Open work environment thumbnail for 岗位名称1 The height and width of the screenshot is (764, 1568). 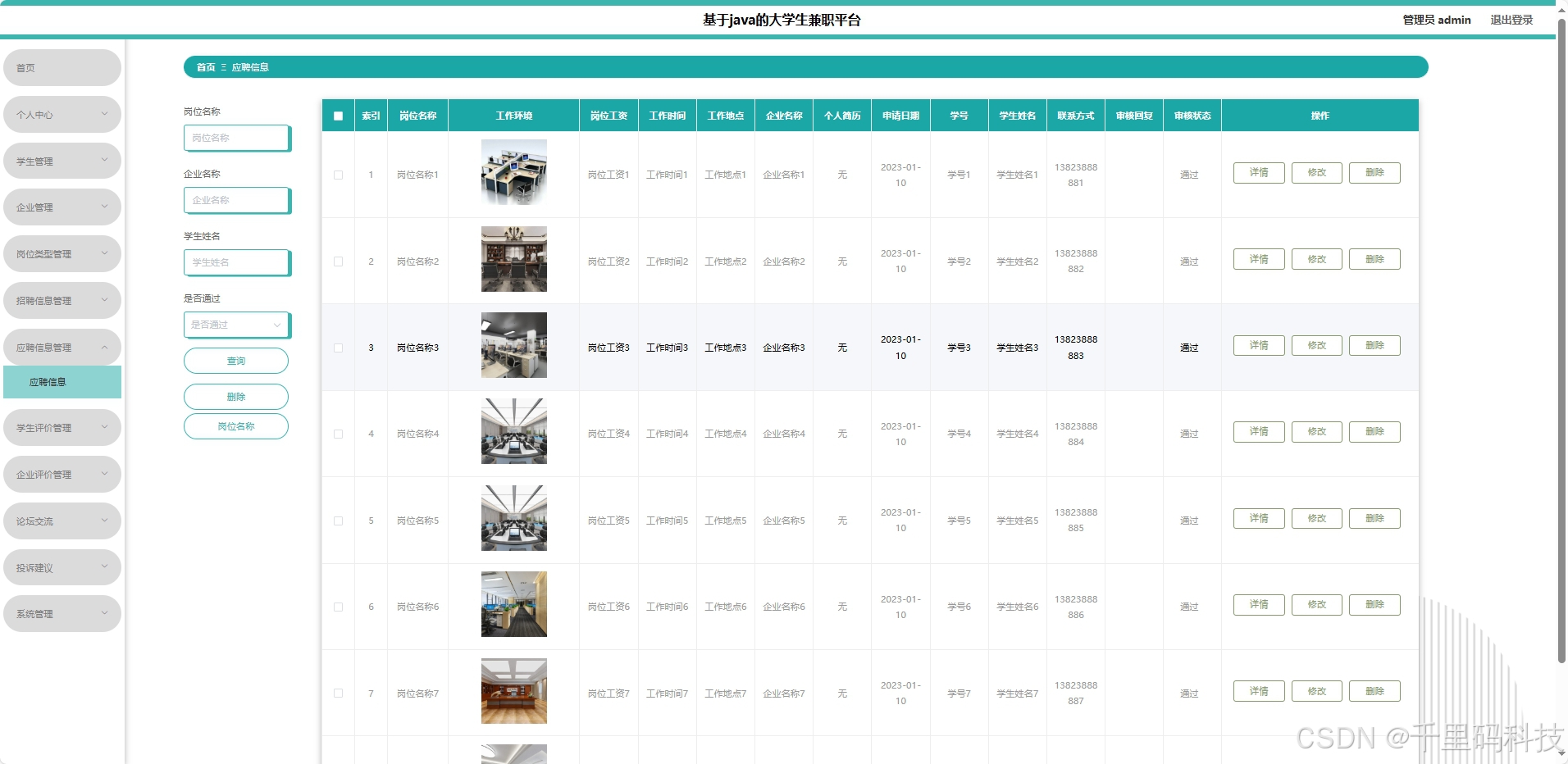[x=514, y=172]
